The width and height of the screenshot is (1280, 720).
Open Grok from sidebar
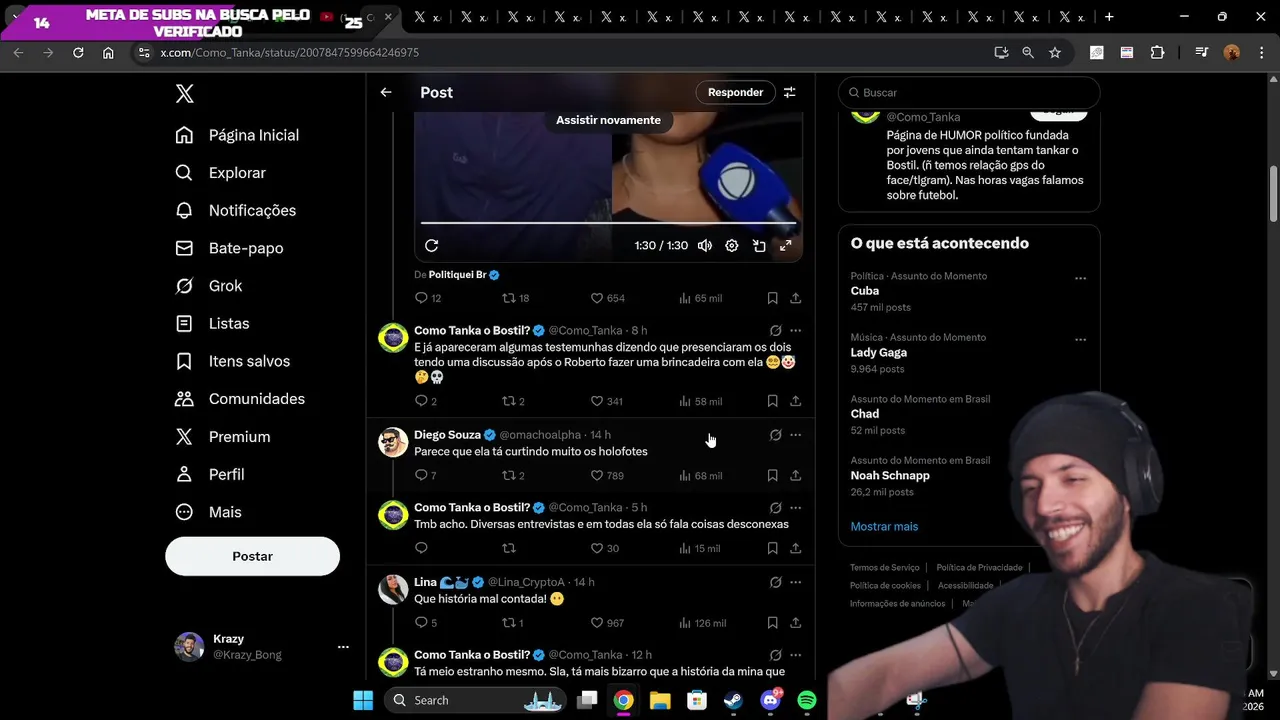point(208,286)
